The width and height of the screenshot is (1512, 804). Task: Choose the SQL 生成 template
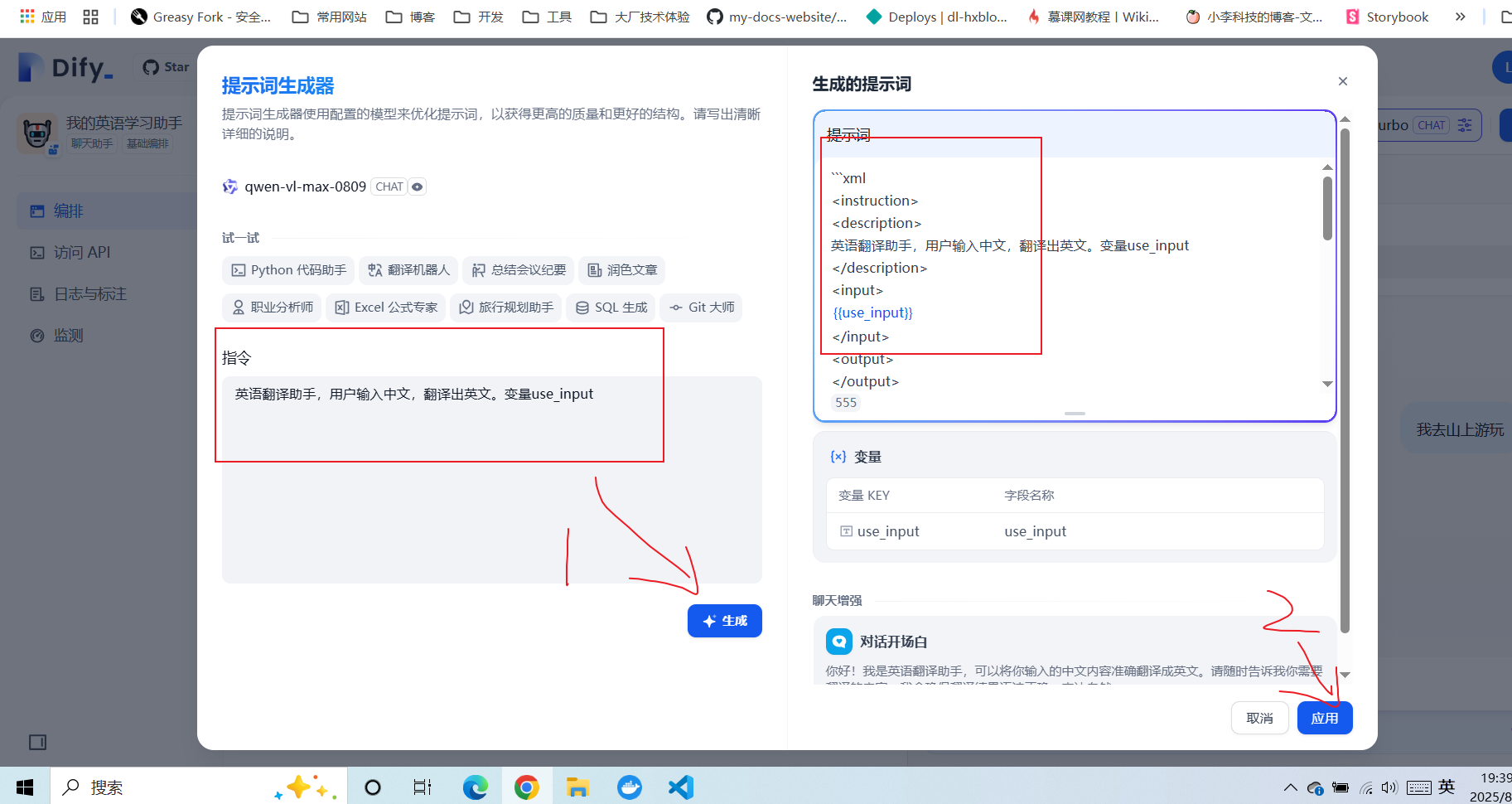pos(611,308)
